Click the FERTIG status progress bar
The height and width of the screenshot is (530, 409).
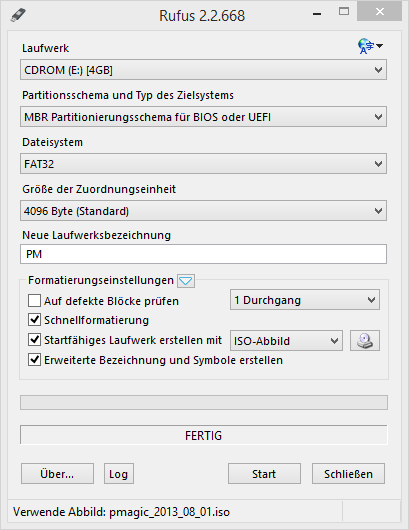204,435
